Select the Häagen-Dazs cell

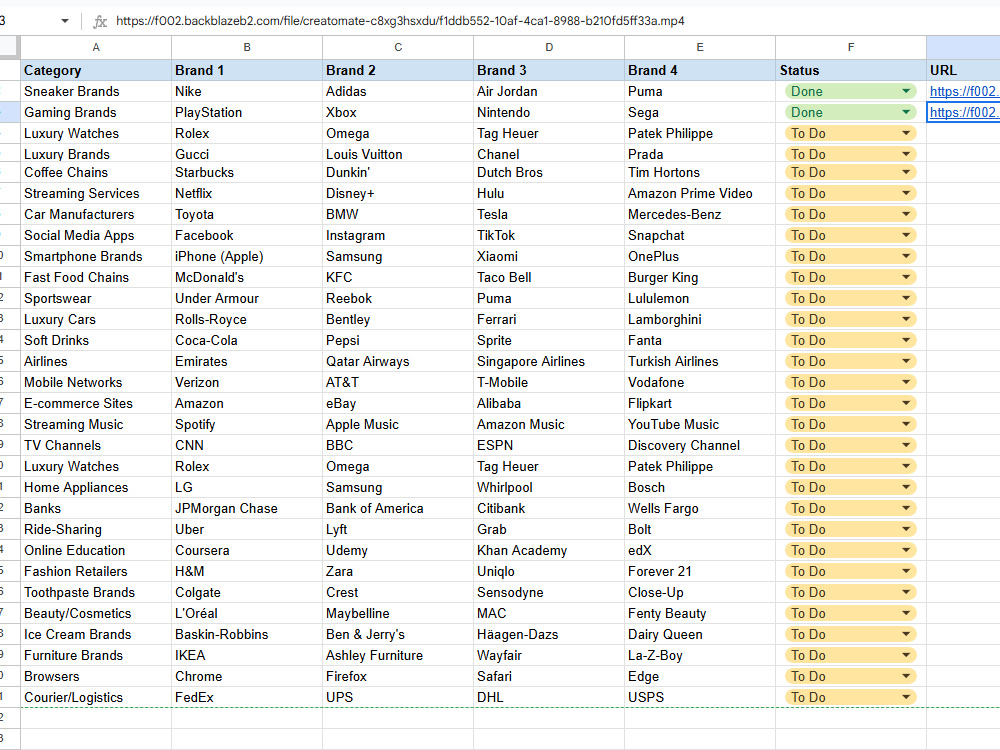pyautogui.click(x=549, y=635)
